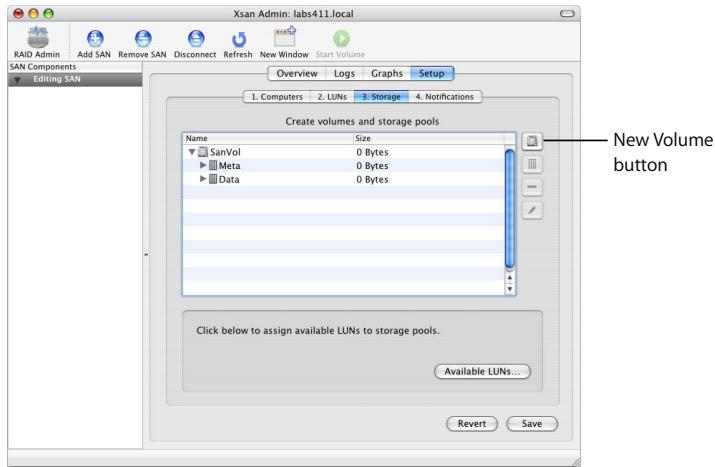
Task: Select the SanVol row name
Action: pos(225,152)
